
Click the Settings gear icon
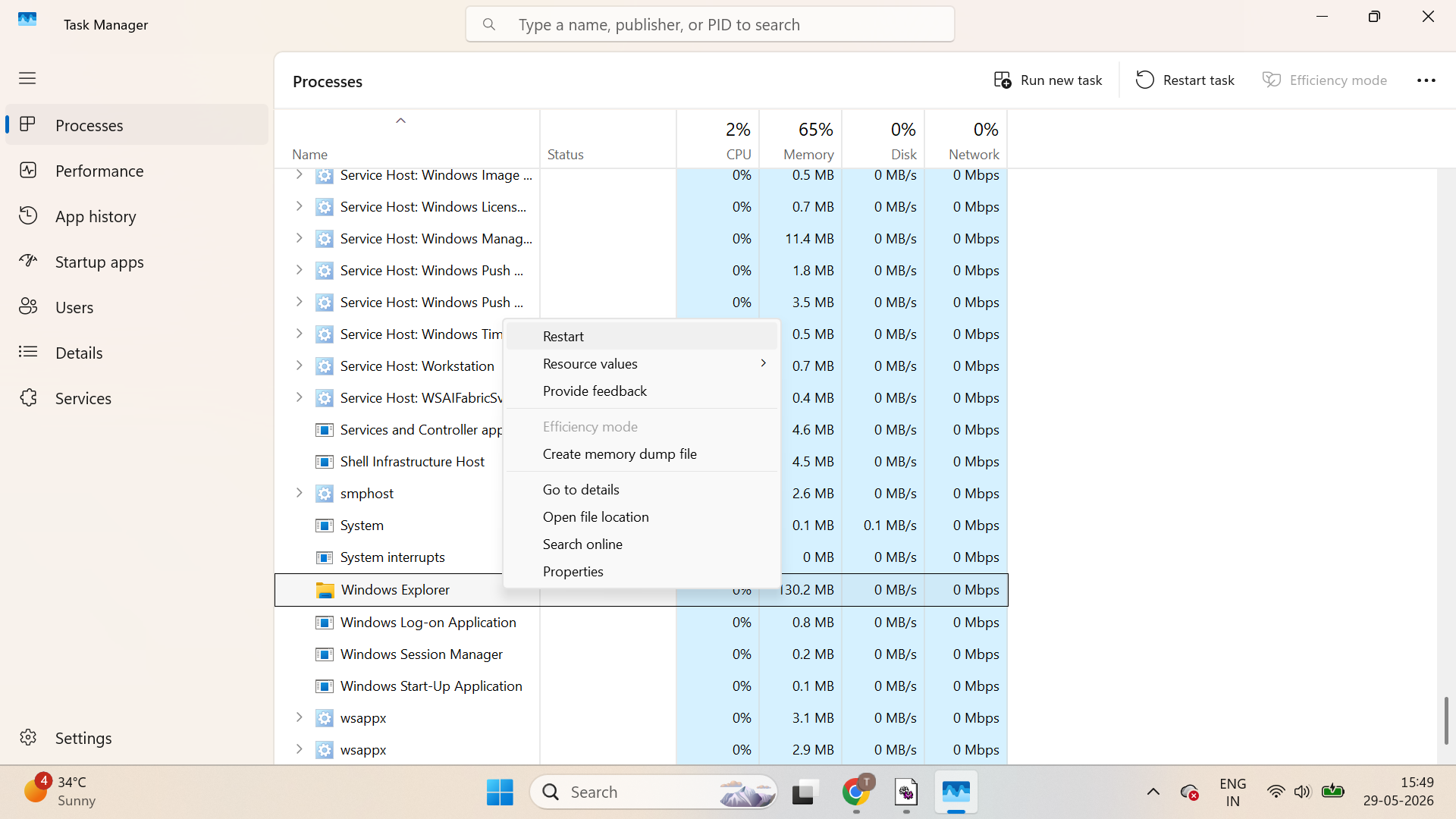(x=28, y=737)
